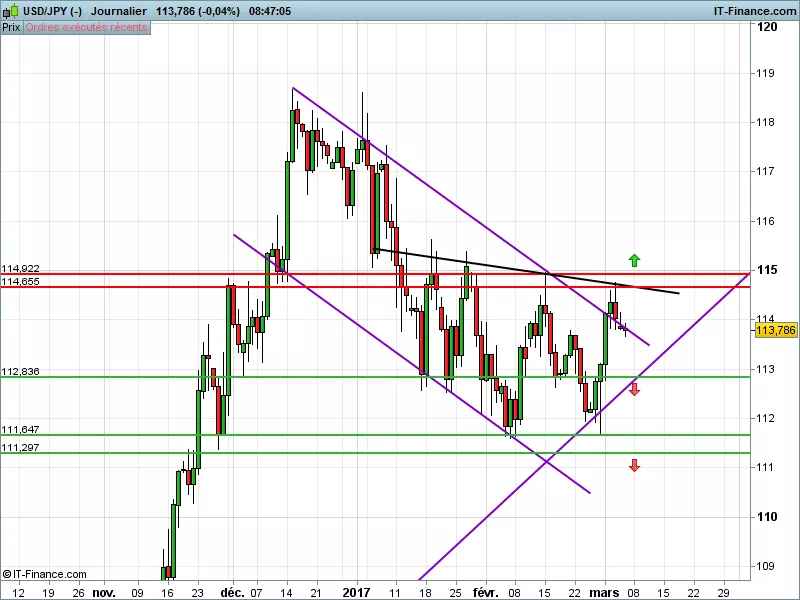The width and height of the screenshot is (800, 600).
Task: Click the candlestick chart icon beside USD/JPY
Action: (10, 11)
